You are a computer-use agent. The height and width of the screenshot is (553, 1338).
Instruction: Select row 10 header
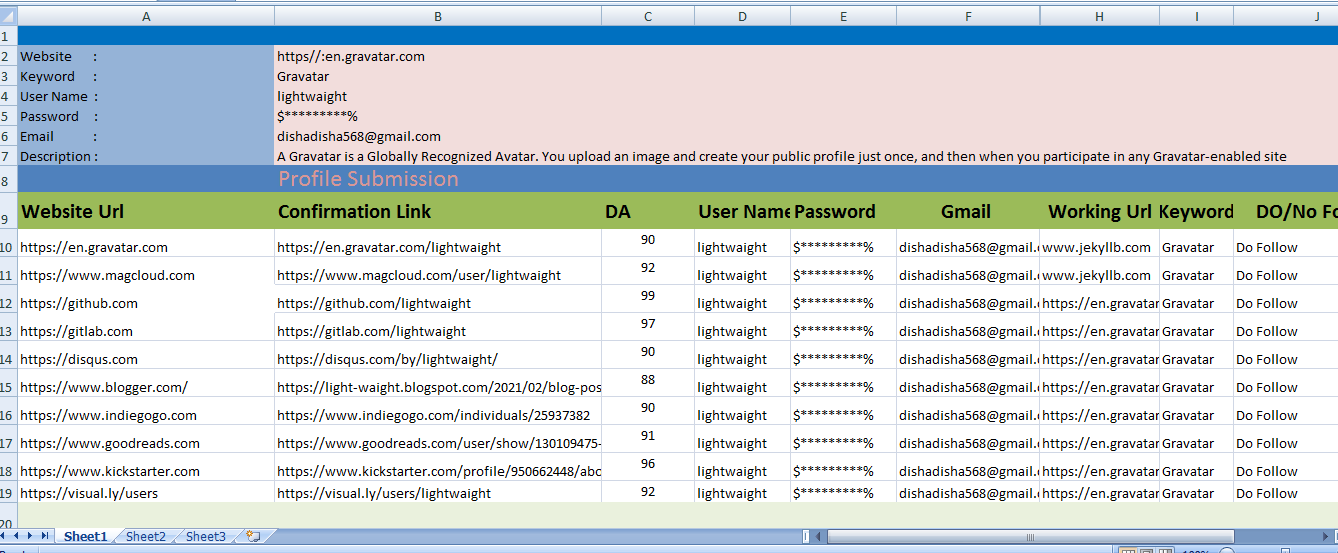tap(8, 244)
